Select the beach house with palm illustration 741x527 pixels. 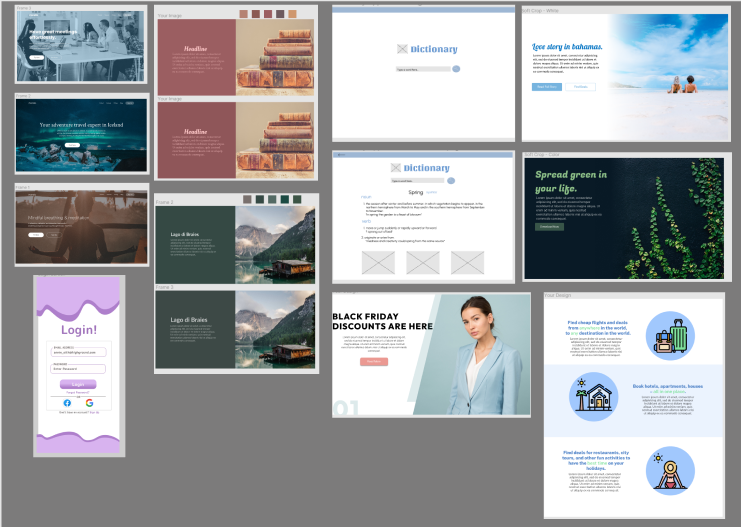[594, 397]
